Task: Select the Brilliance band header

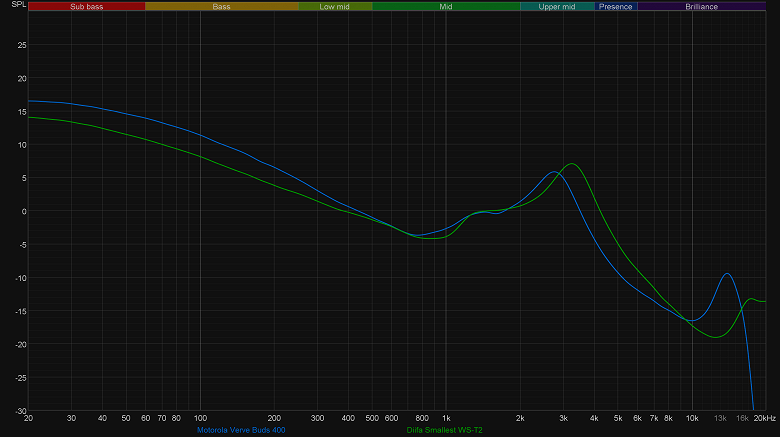Action: coord(701,6)
